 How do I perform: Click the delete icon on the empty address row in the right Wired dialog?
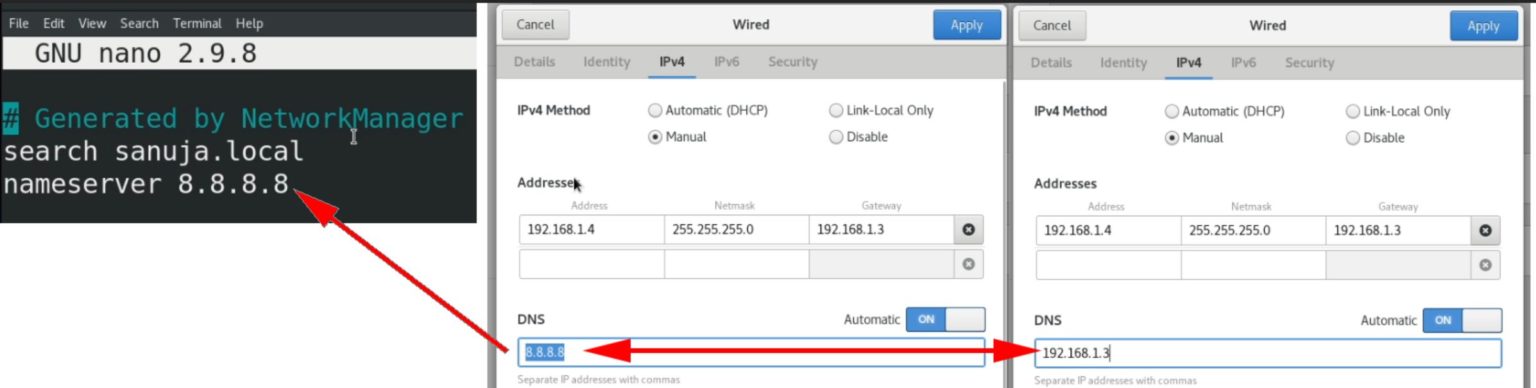click(1485, 264)
